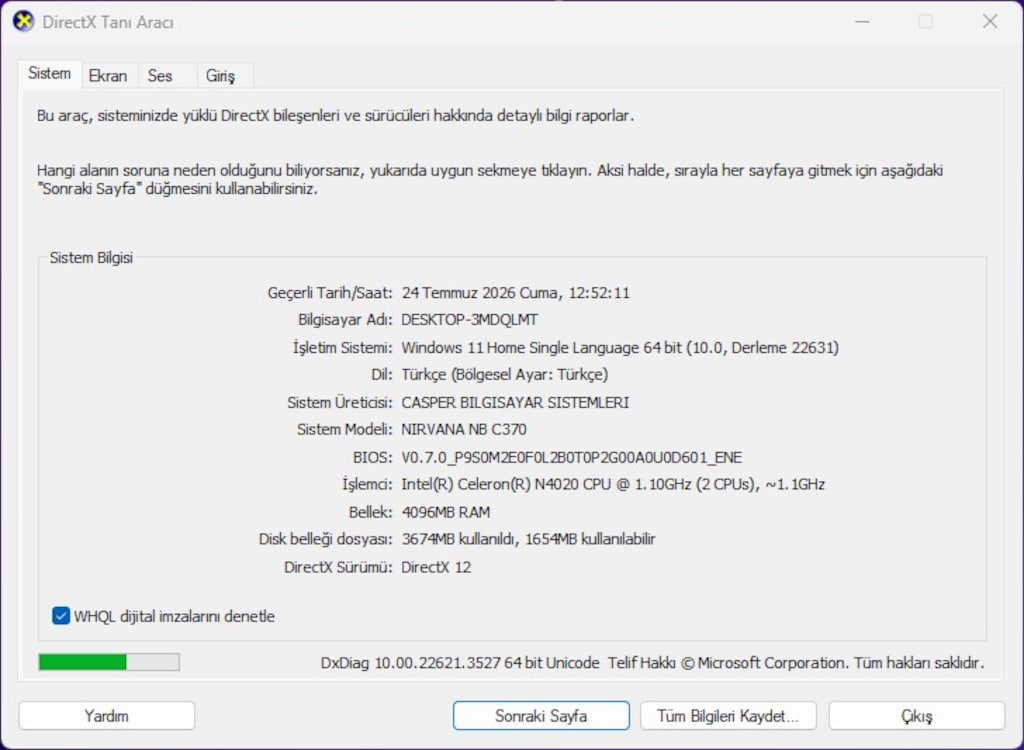Screen dimensions: 1024x750
Task: Select the Sistem tab
Action: tap(50, 74)
